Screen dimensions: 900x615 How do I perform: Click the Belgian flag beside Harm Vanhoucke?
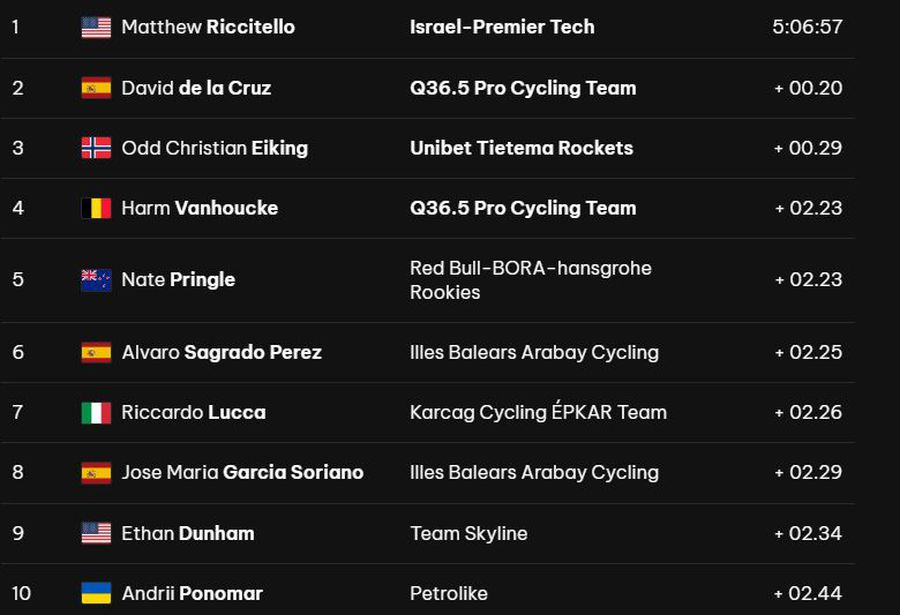(x=96, y=208)
